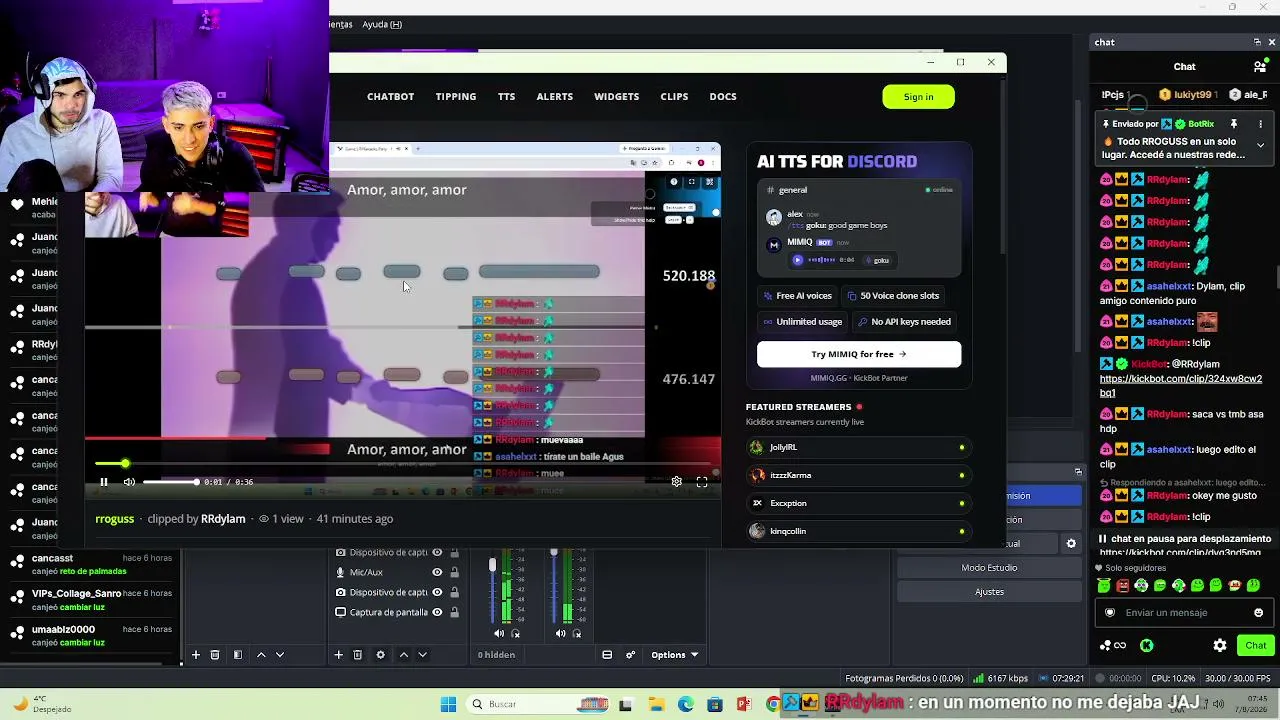Open scene filters in OBS scenes toolbar
Viewport: 1280px width, 720px height.
[237, 655]
